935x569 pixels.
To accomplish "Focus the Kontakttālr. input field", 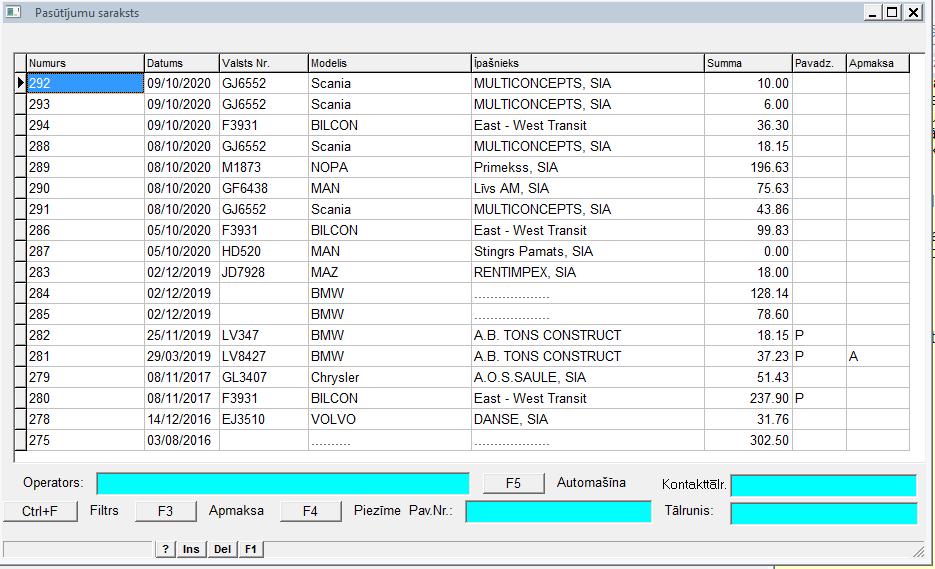I will pyautogui.click(x=823, y=485).
